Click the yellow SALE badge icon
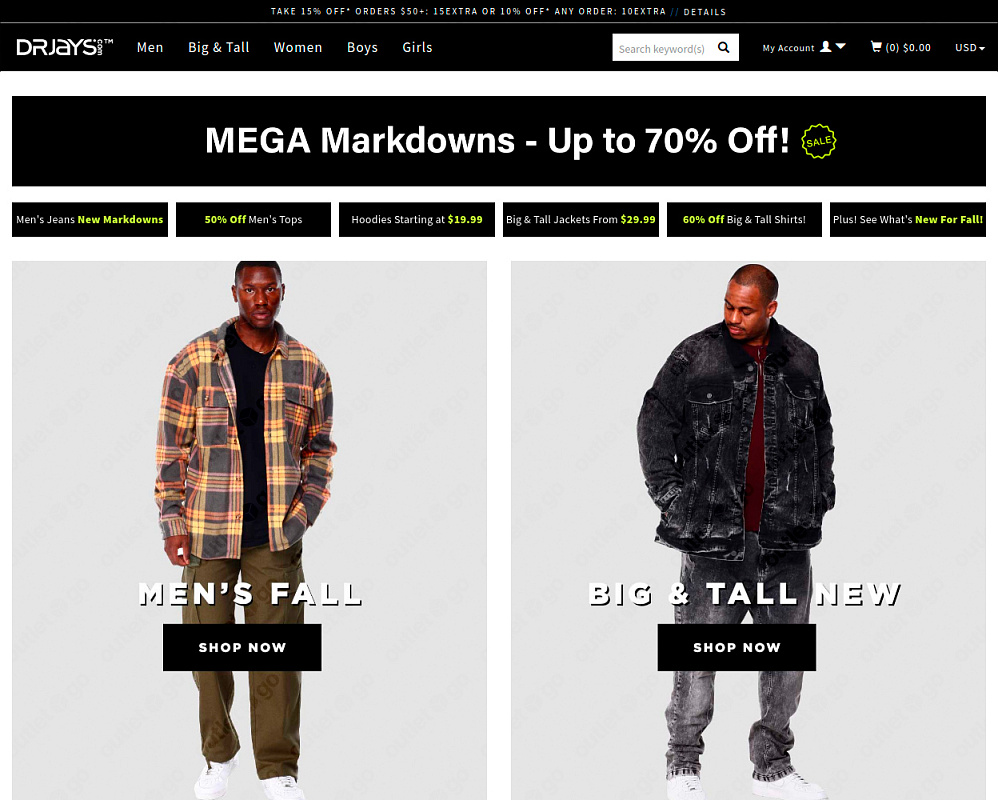Screen dimensions: 998x800 pos(819,141)
